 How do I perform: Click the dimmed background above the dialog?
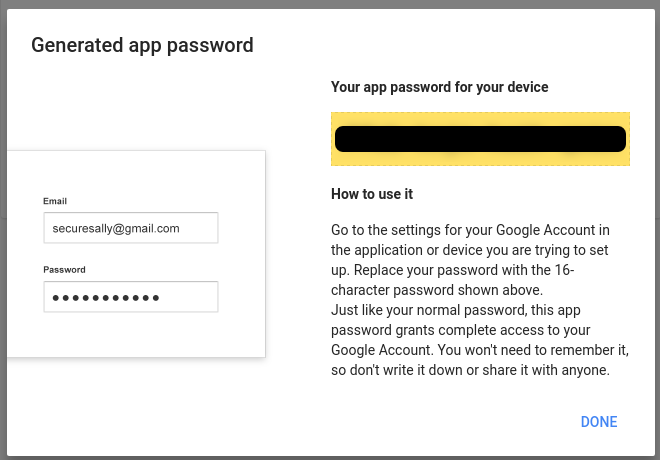pos(330,5)
